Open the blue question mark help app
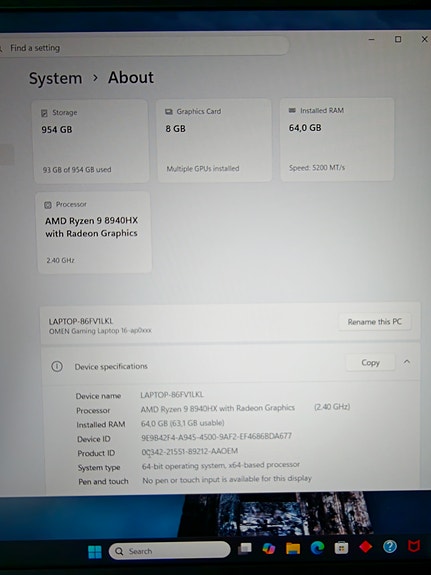This screenshot has height=575, width=431. tap(390, 546)
